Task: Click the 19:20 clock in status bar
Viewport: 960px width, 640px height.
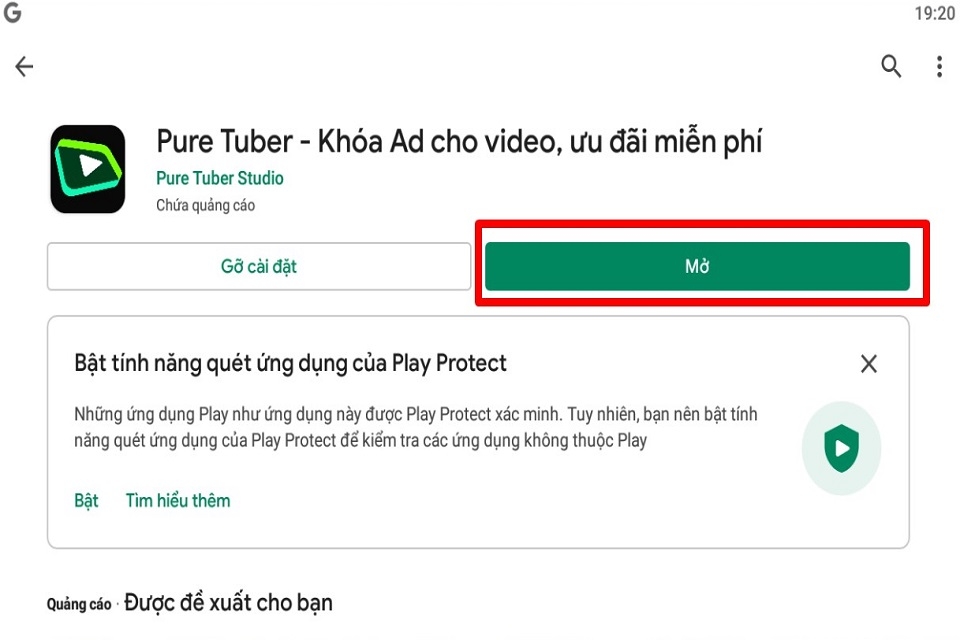Action: tap(934, 13)
